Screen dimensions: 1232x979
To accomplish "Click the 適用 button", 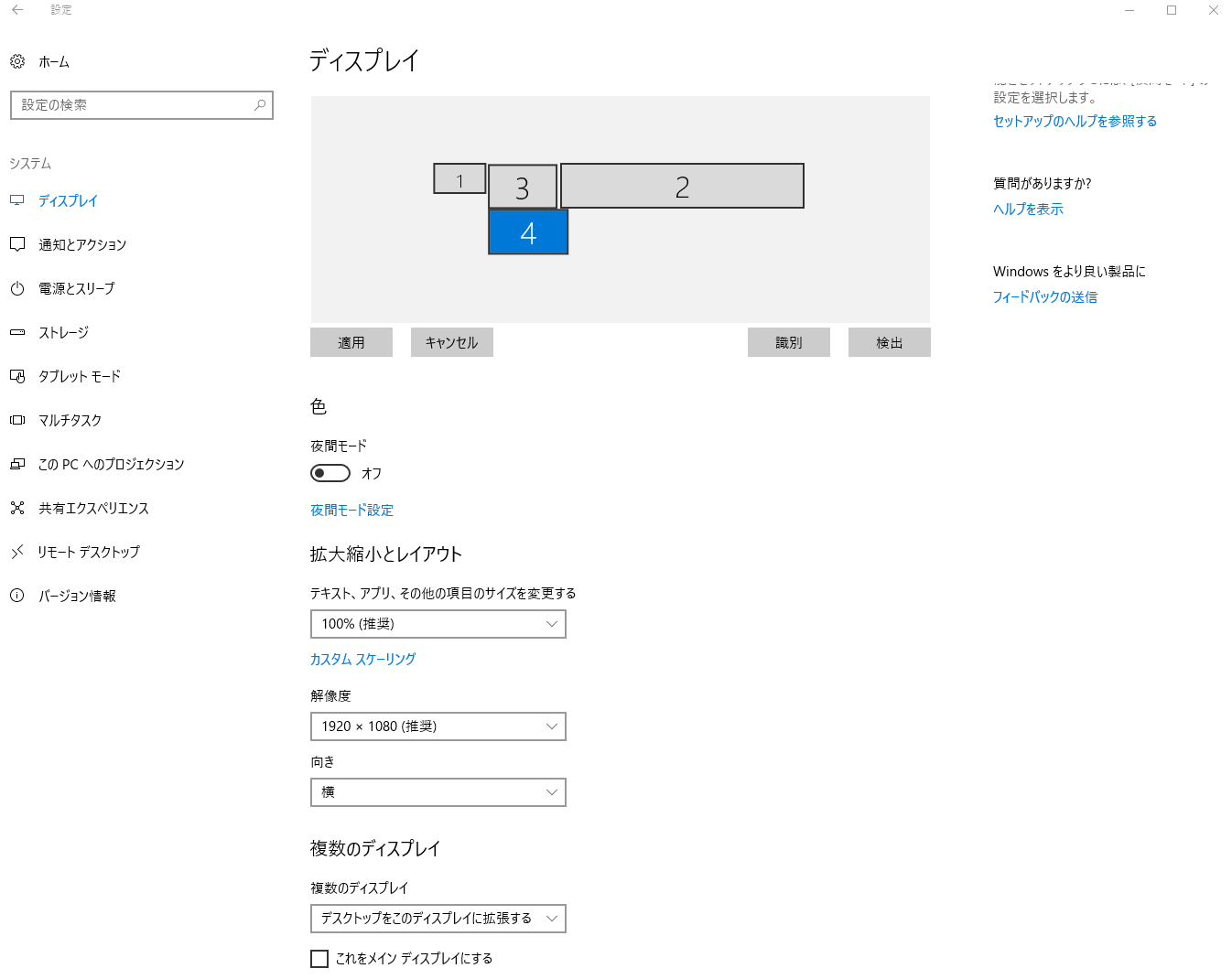I will pos(351,342).
